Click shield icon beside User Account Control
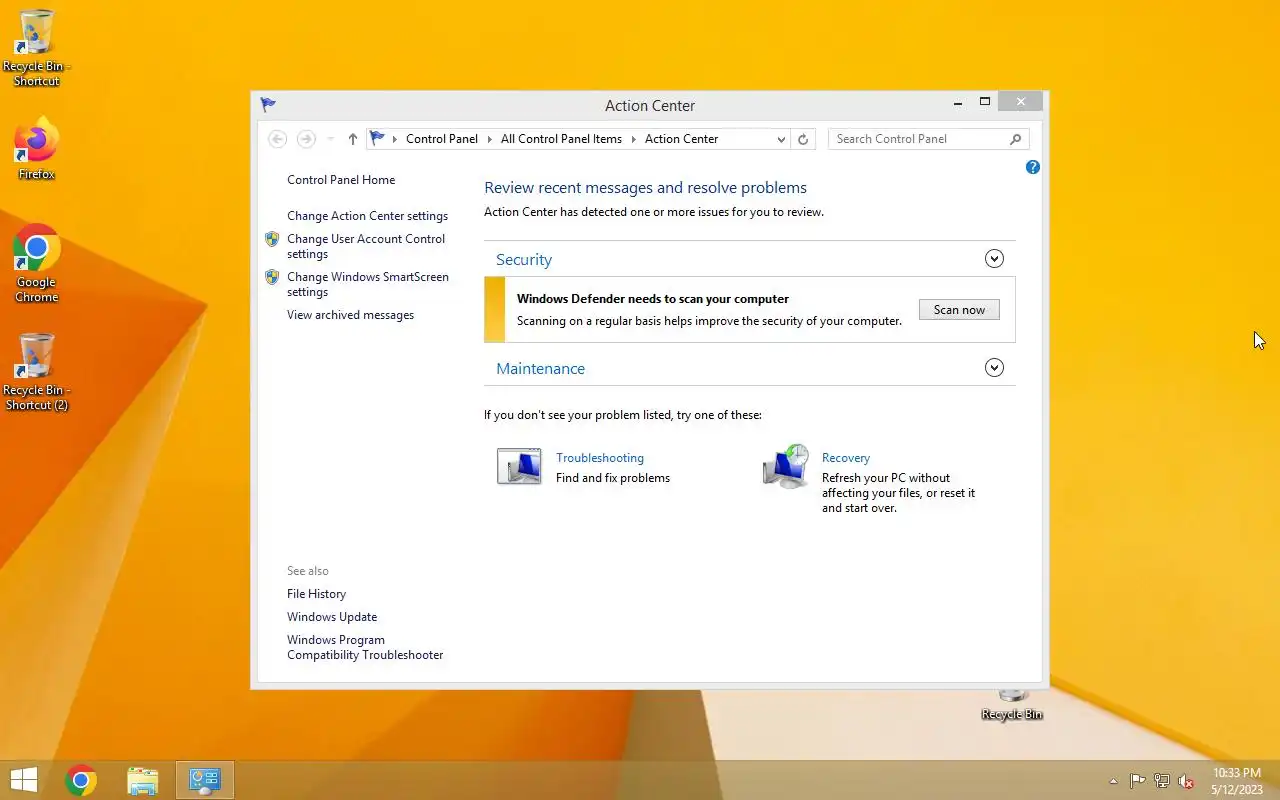Screen dimensions: 1280x800 click(x=272, y=239)
